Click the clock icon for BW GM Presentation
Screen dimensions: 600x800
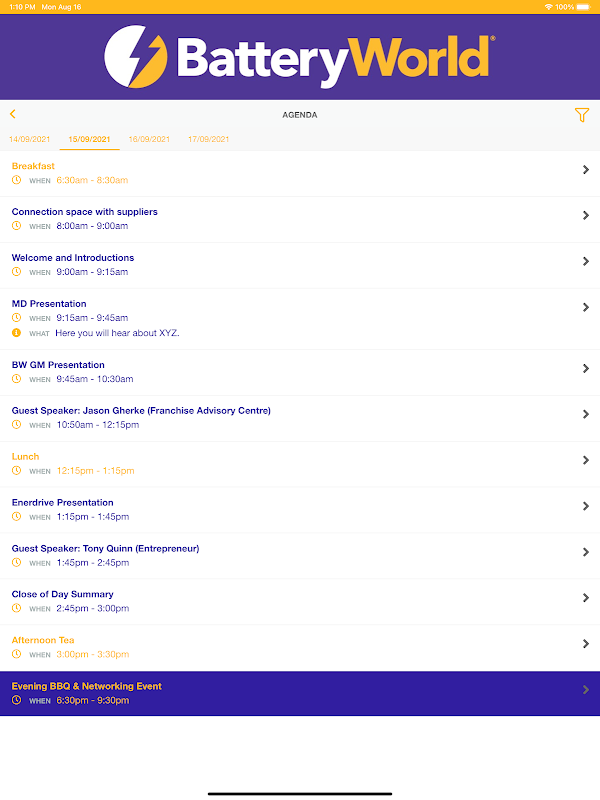click(16, 379)
